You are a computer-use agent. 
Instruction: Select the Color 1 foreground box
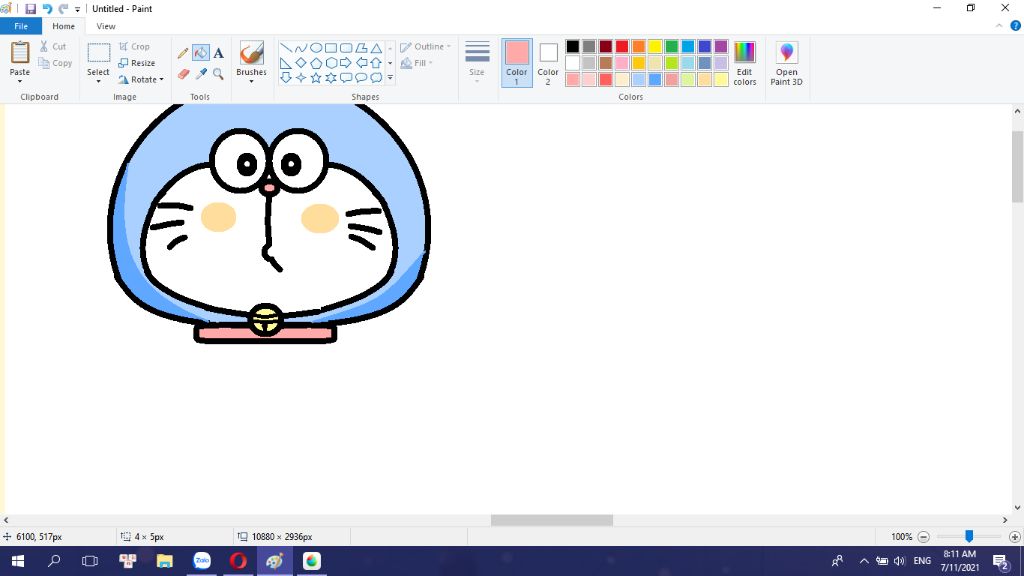click(x=517, y=63)
